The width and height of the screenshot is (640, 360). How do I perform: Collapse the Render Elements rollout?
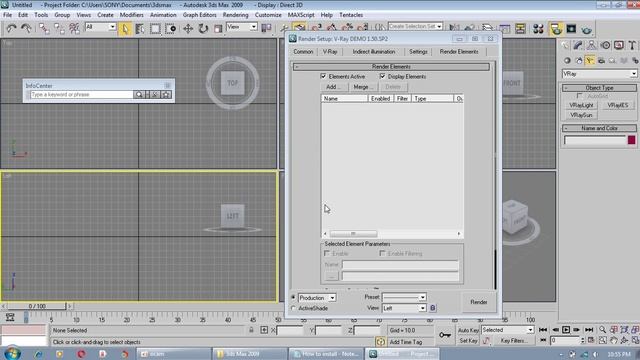pyautogui.click(x=391, y=67)
